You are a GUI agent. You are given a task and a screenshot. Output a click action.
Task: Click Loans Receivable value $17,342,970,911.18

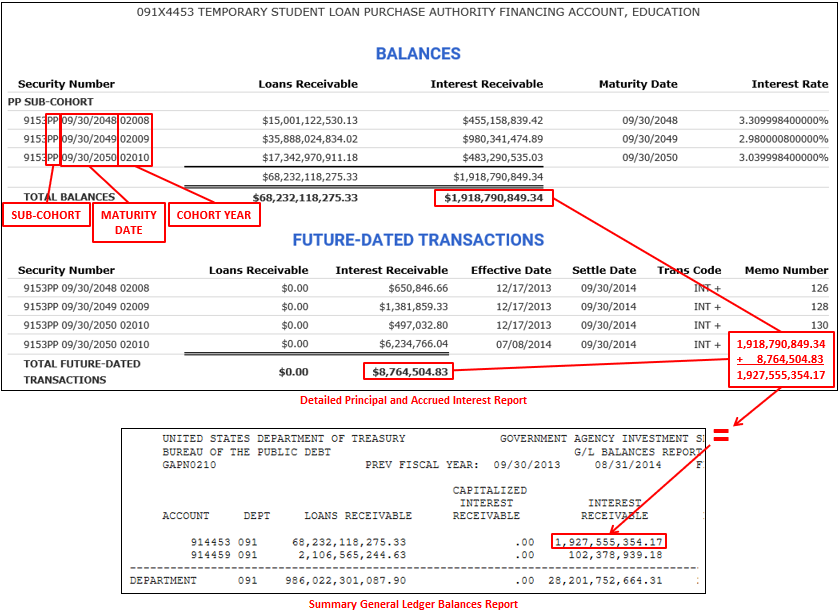(310, 158)
